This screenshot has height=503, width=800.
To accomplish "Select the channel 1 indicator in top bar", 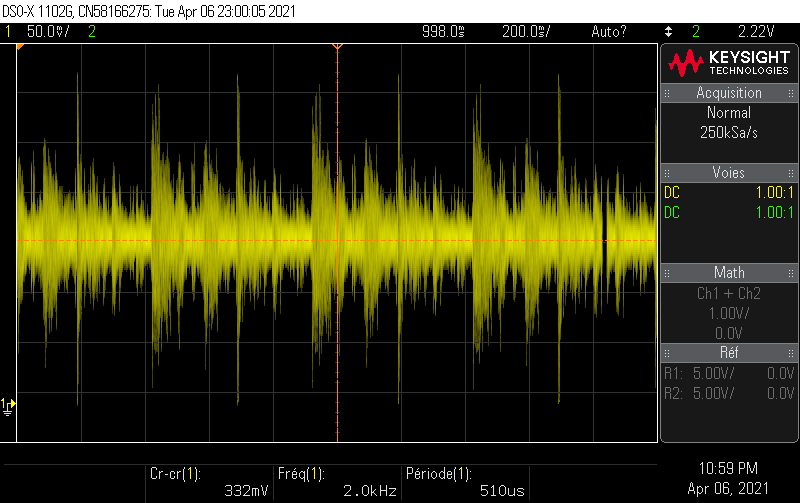I will point(8,32).
